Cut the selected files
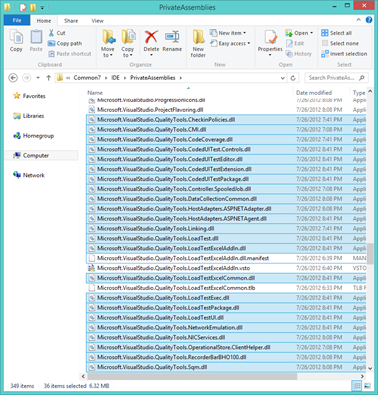The image size is (378, 395). (x=57, y=33)
